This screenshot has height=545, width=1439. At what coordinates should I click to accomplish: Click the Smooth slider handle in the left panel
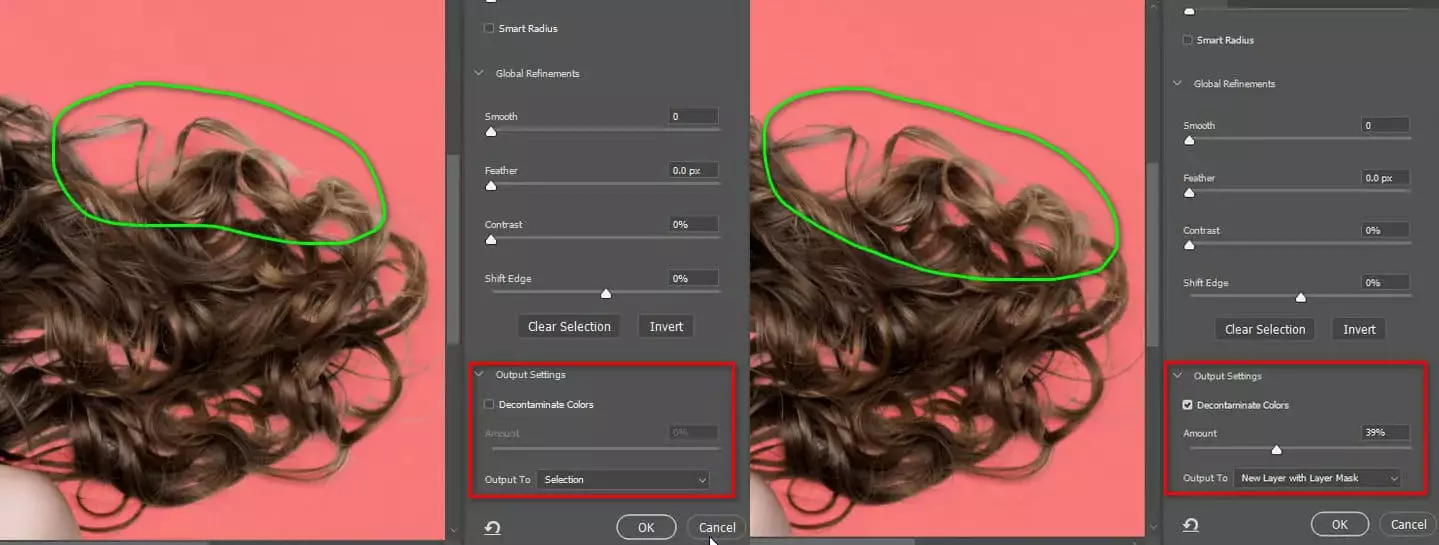pyautogui.click(x=490, y=131)
